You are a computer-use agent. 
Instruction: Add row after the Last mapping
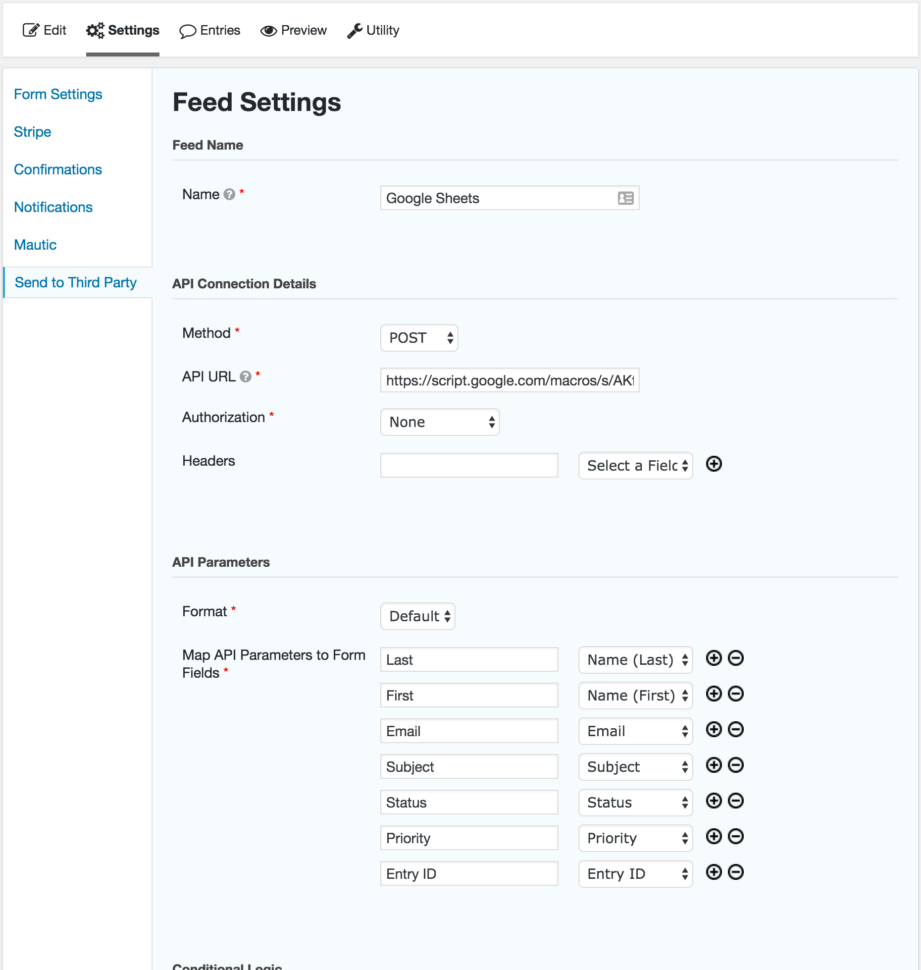[714, 658]
